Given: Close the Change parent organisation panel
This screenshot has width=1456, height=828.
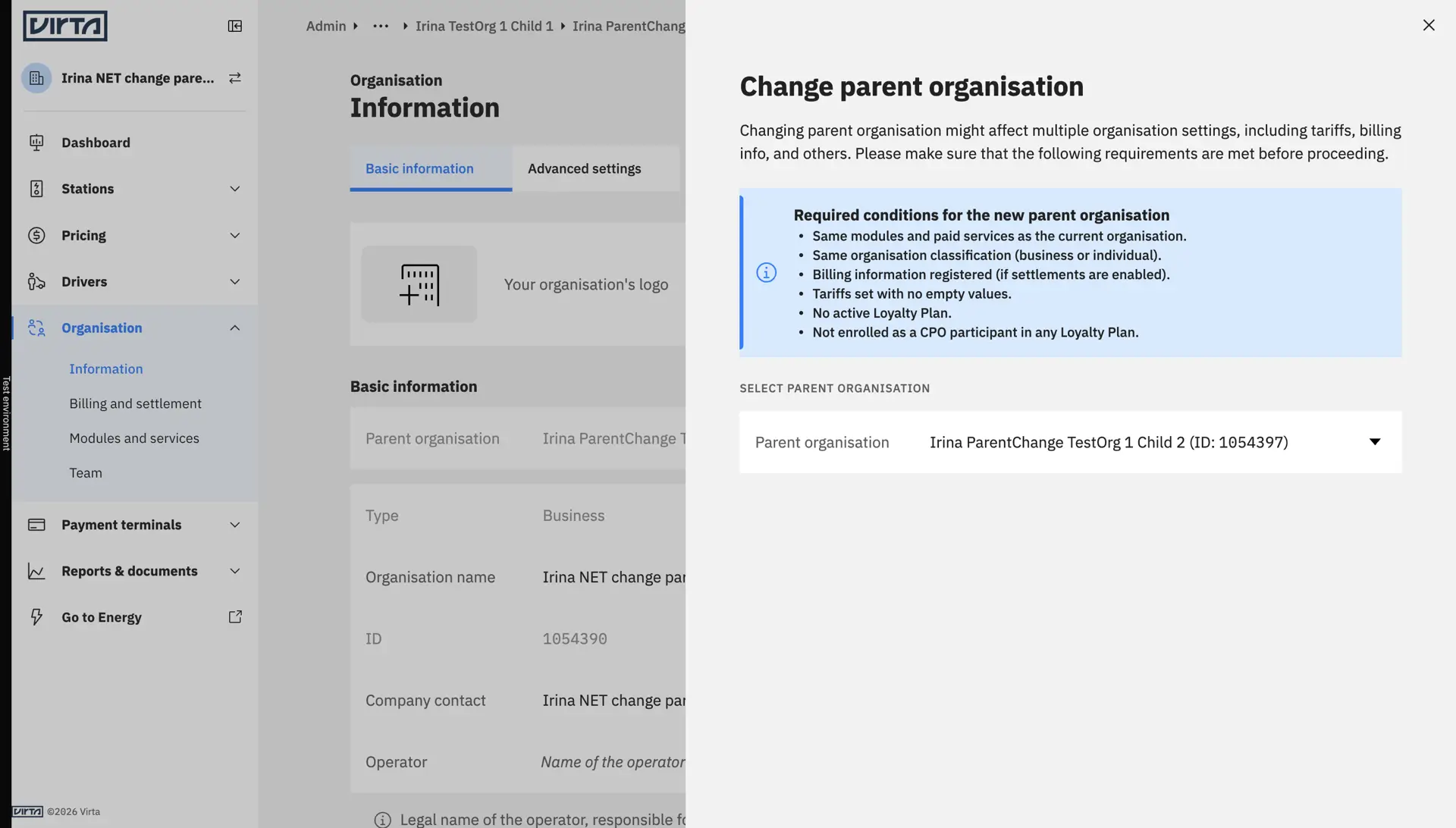Looking at the screenshot, I should pyautogui.click(x=1429, y=25).
